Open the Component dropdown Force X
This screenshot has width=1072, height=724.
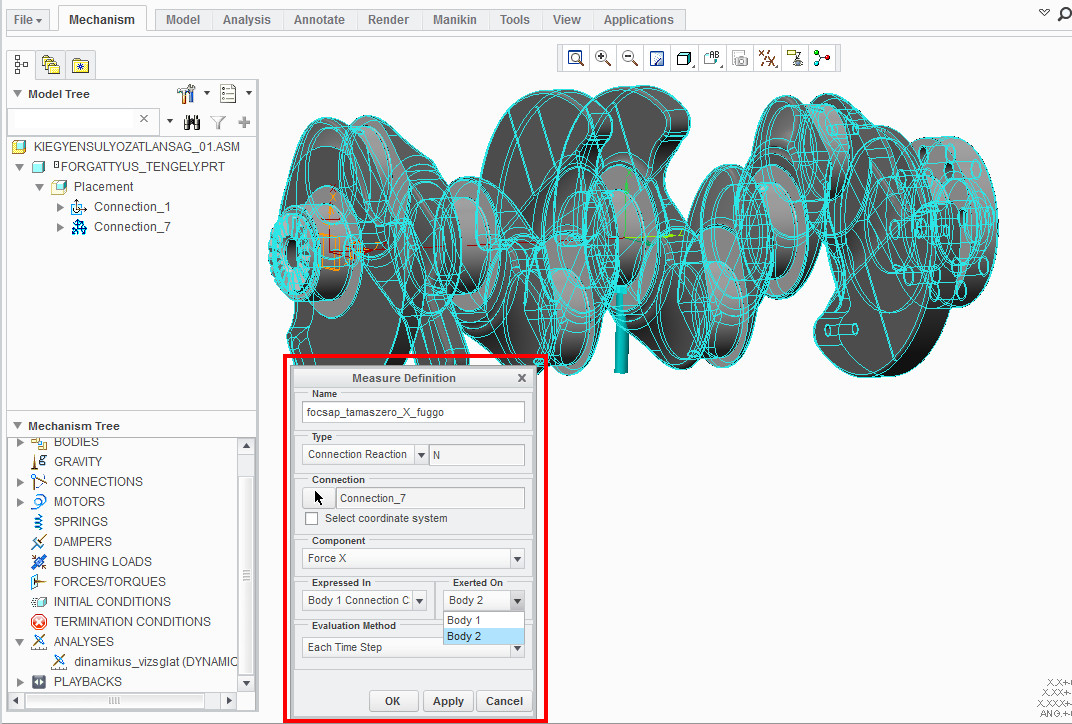click(x=518, y=559)
